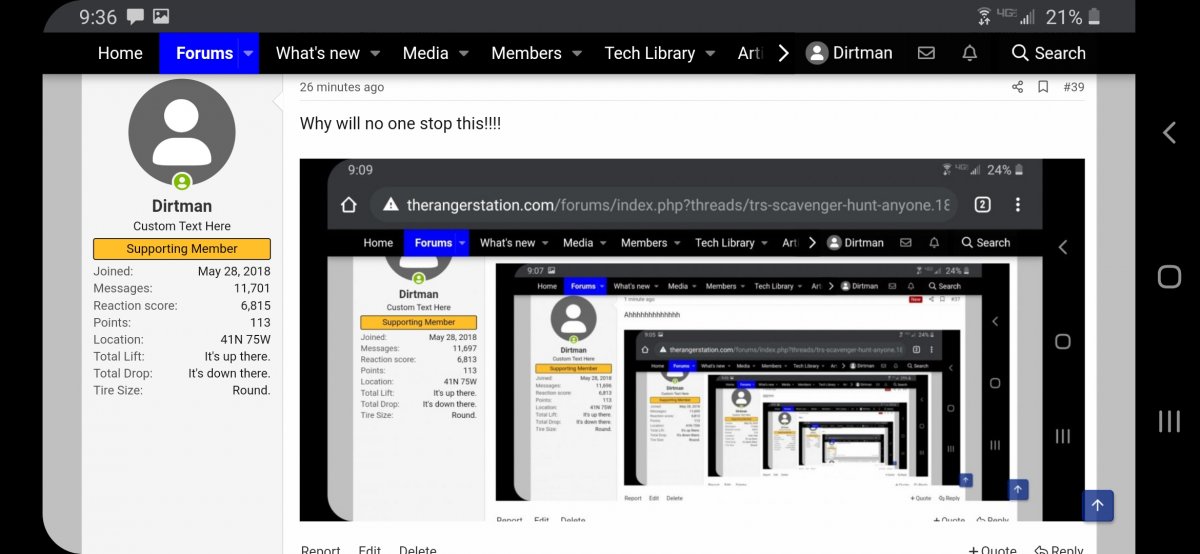
Task: Bookmark post #39
Action: (x=1043, y=87)
